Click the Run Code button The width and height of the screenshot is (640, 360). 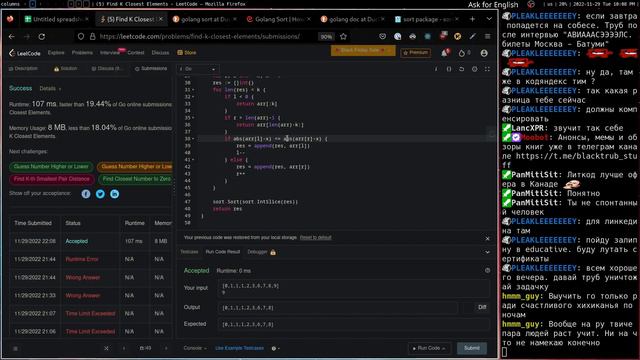pyautogui.click(x=429, y=348)
